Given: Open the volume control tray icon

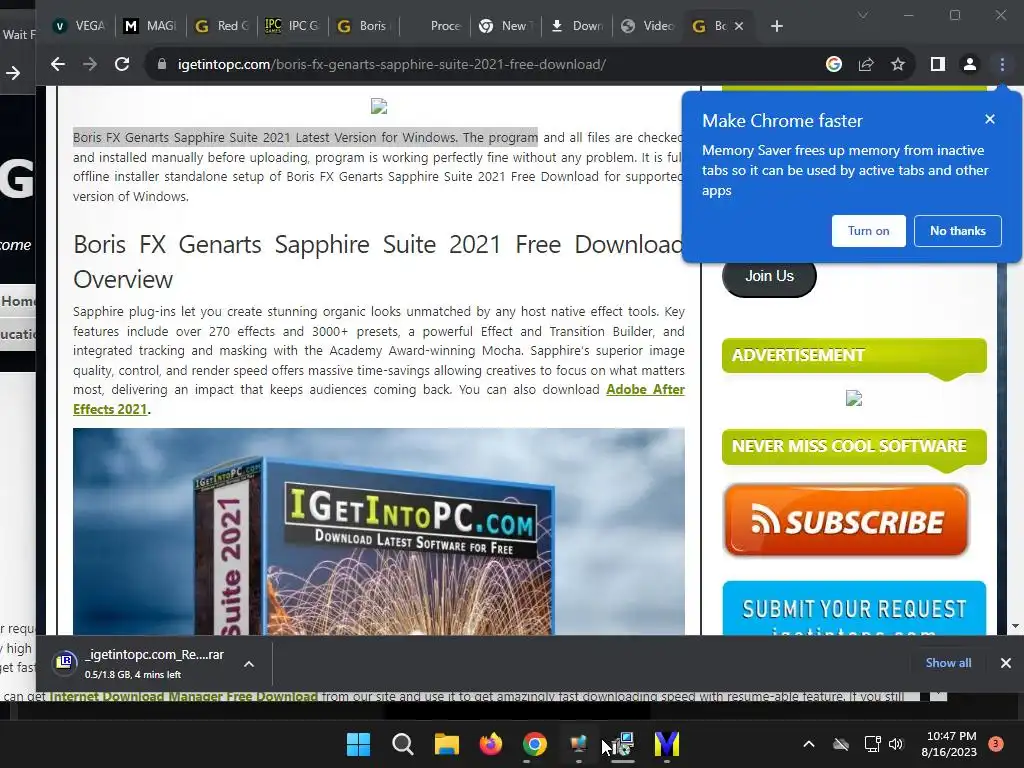Looking at the screenshot, I should pos(896,744).
